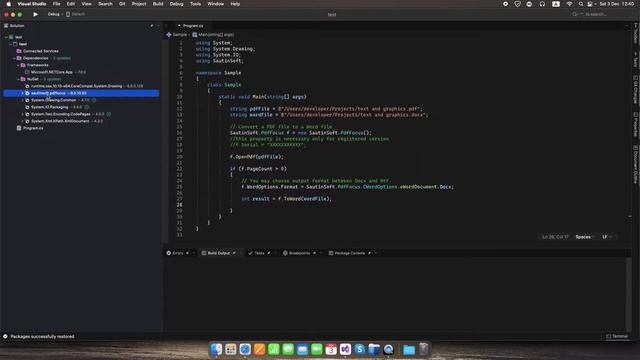The height and width of the screenshot is (360, 640).
Task: Open the Edit menu
Action: pyautogui.click(x=71, y=4)
